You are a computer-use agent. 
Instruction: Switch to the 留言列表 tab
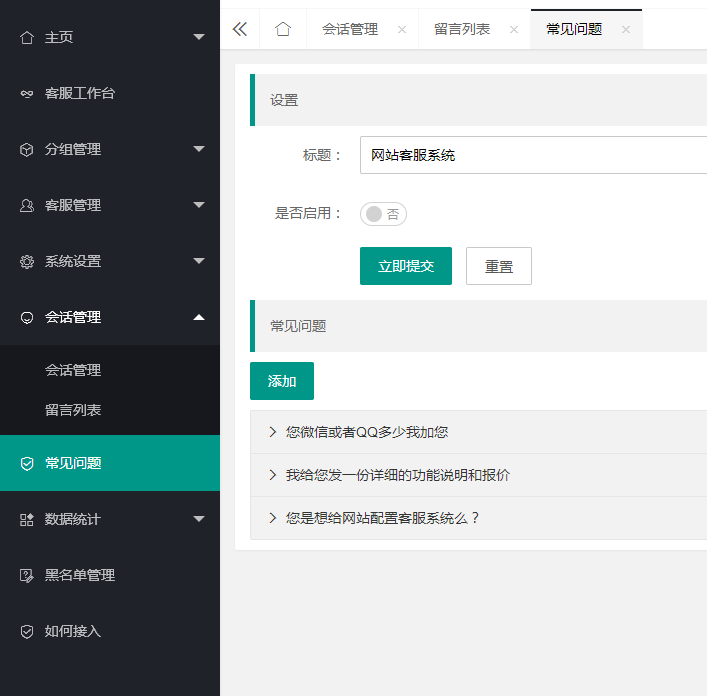tap(462, 30)
